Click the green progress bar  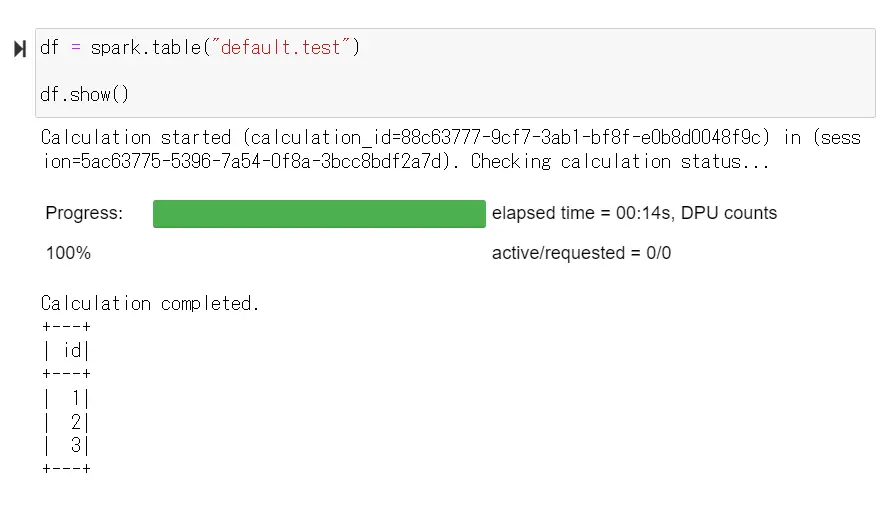[x=319, y=214]
